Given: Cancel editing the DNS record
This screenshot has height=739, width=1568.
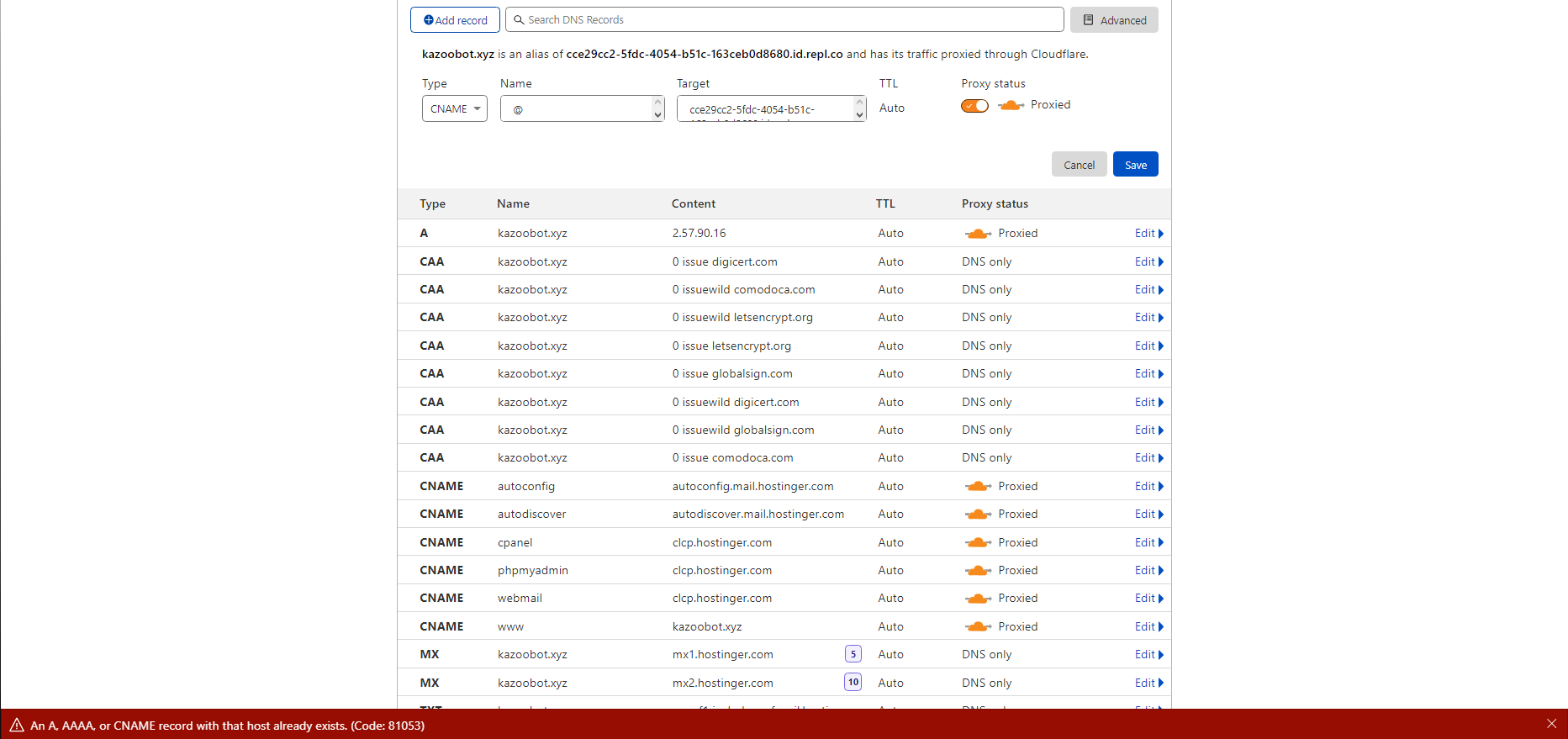Looking at the screenshot, I should pyautogui.click(x=1079, y=165).
